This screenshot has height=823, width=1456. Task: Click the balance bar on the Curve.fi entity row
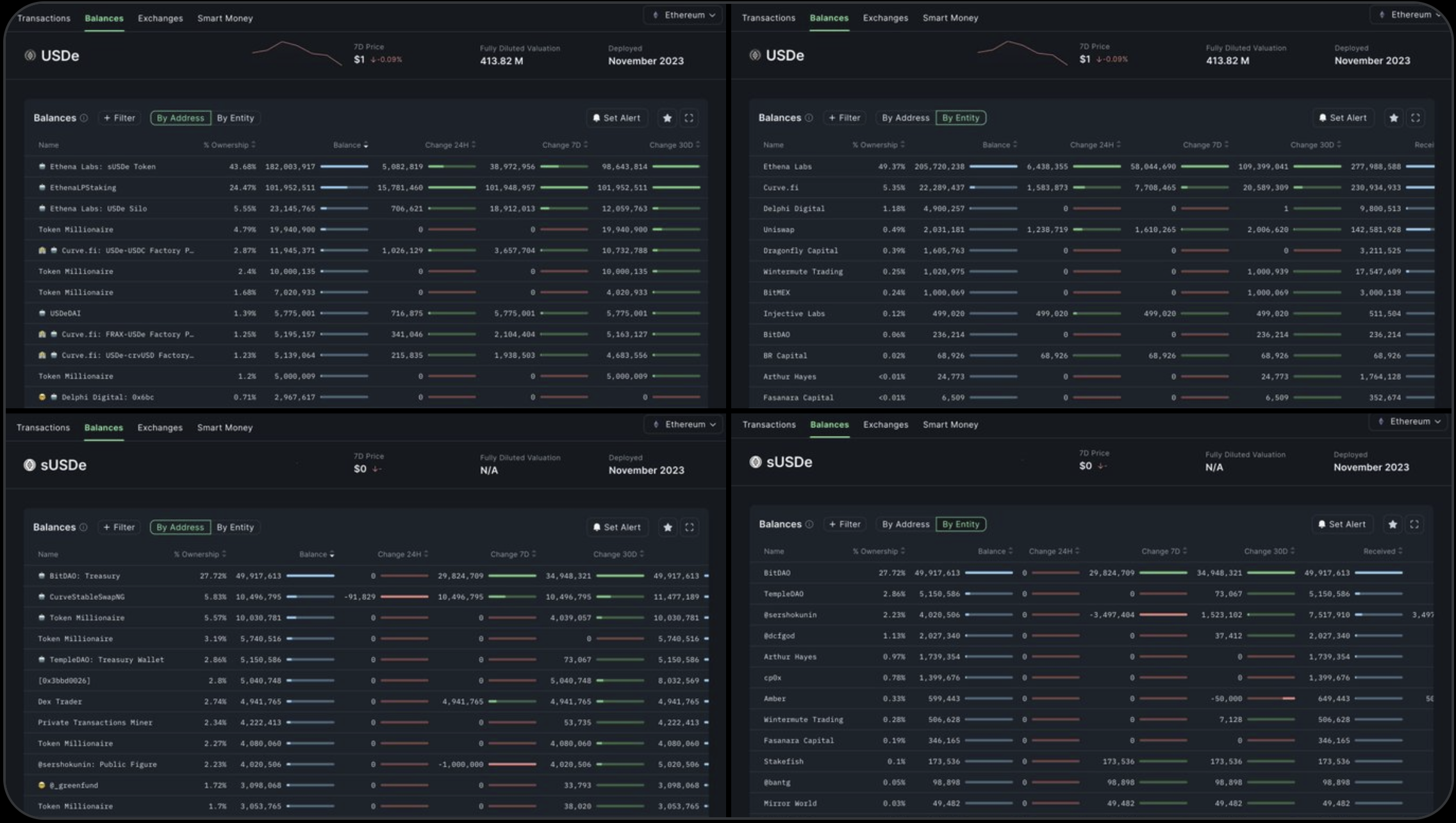993,188
